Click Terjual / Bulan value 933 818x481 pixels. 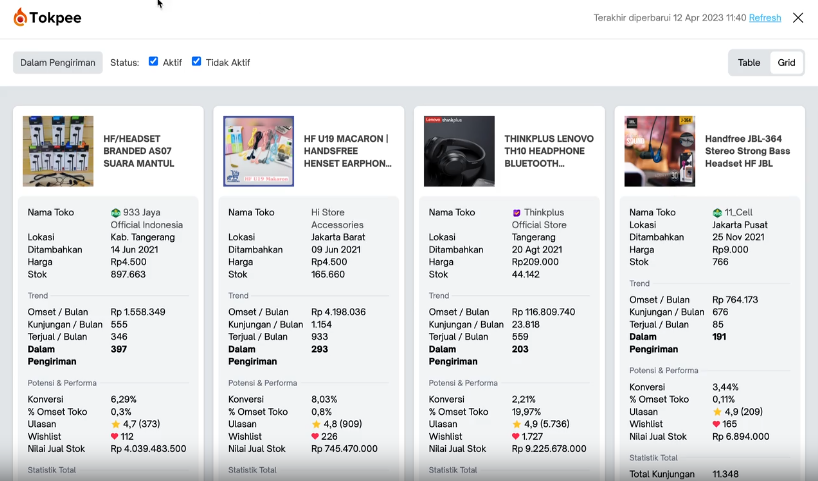pos(319,337)
